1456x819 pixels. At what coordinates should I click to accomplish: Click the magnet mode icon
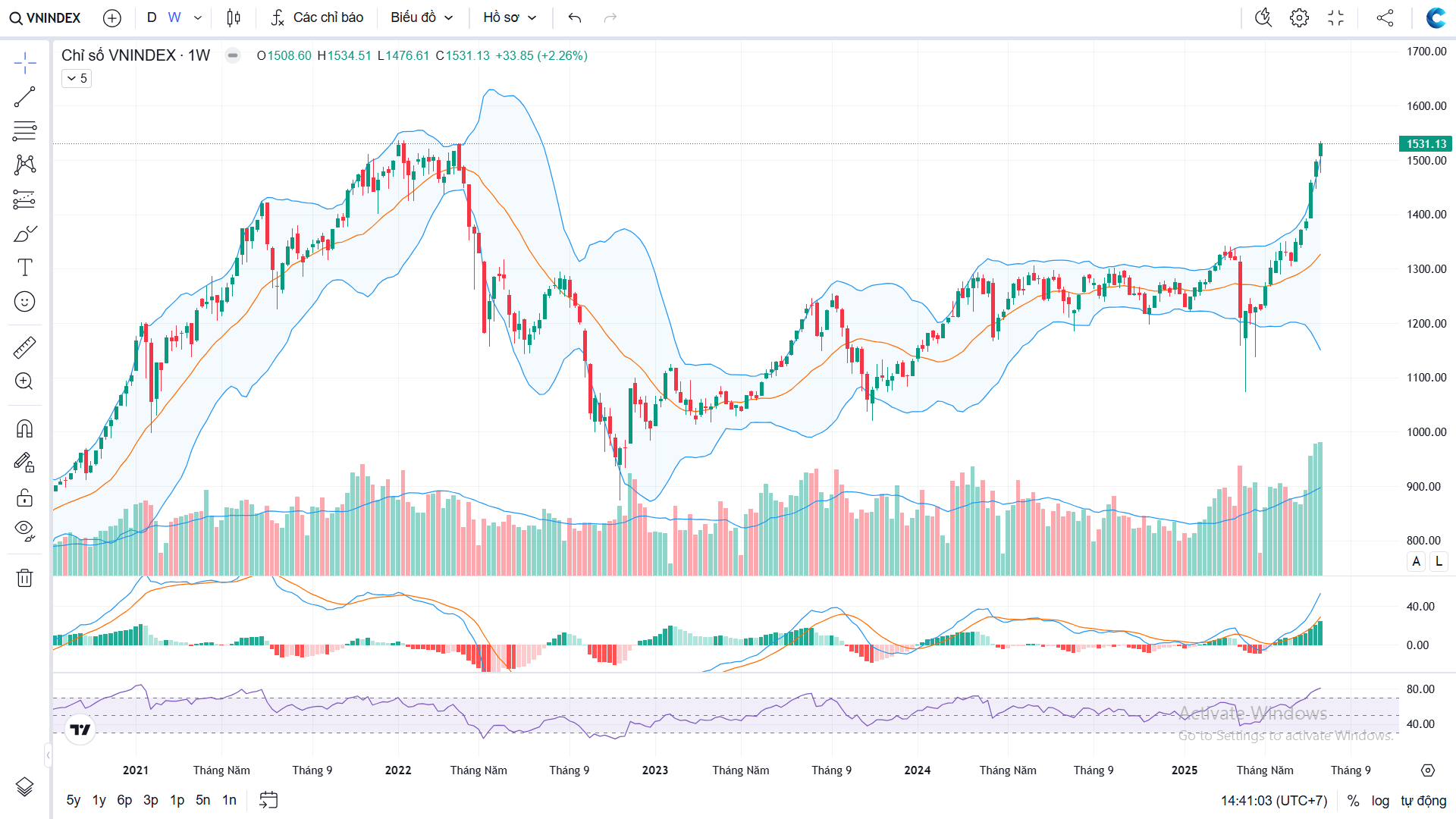tap(24, 429)
